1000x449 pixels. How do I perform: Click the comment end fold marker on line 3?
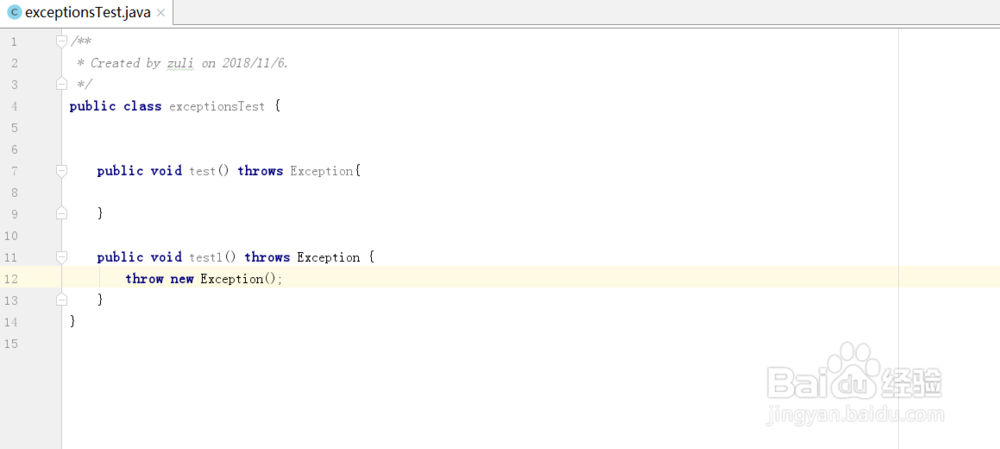[62, 84]
